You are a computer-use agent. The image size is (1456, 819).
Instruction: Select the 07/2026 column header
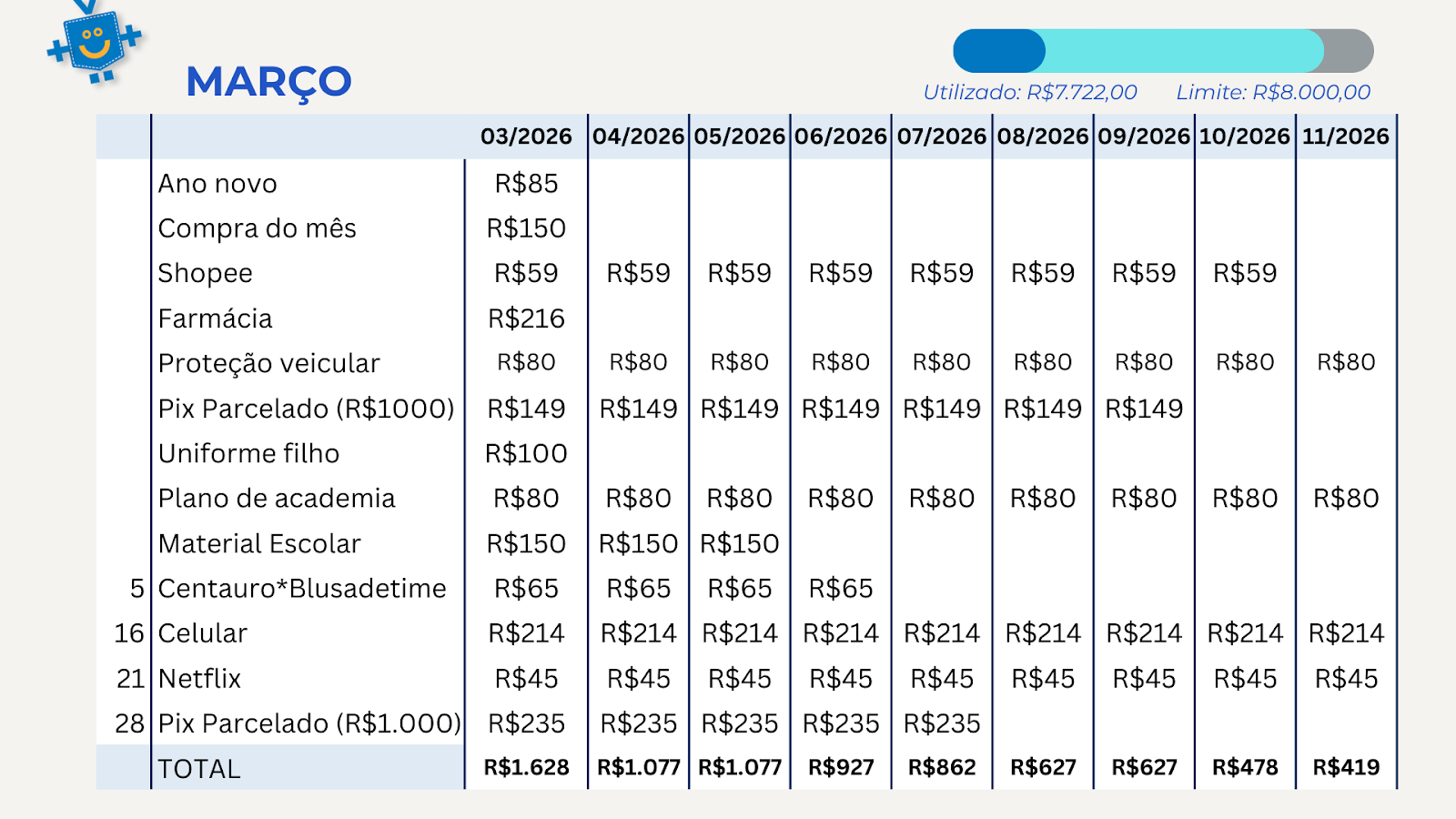941,136
